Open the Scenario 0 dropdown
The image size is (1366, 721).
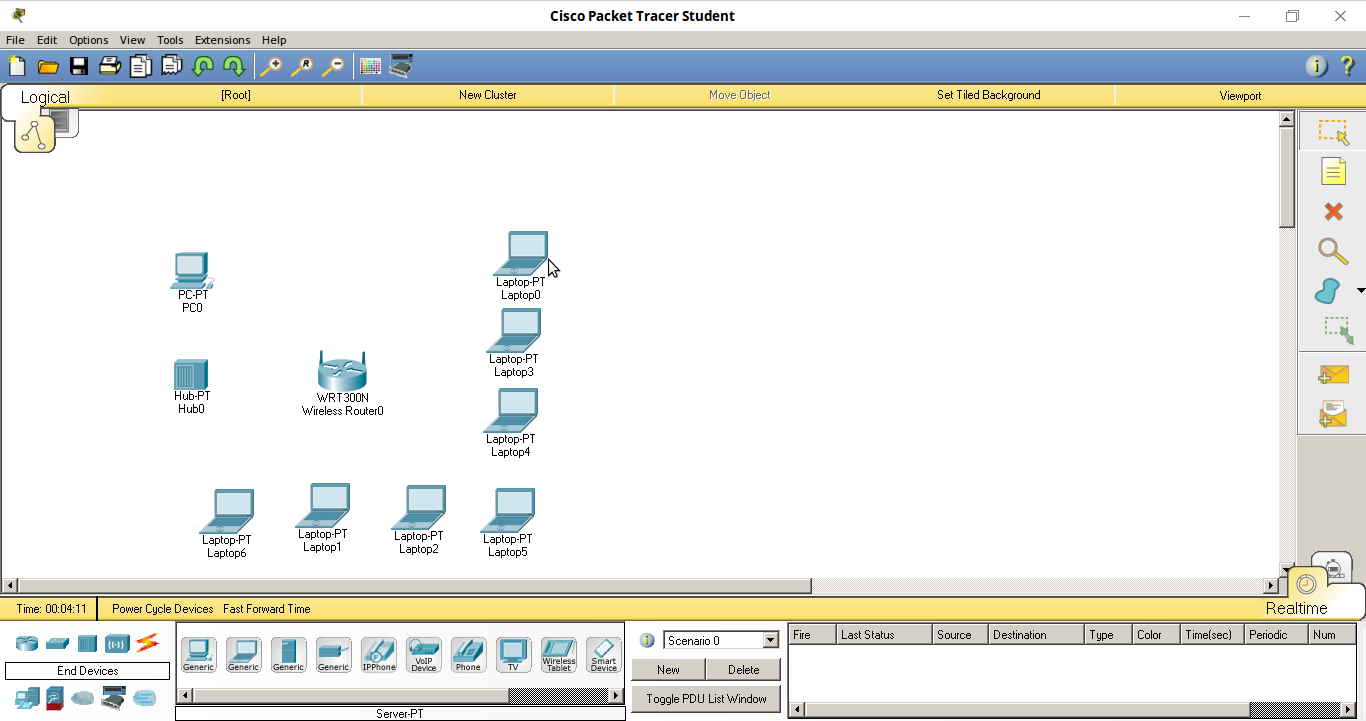[770, 639]
